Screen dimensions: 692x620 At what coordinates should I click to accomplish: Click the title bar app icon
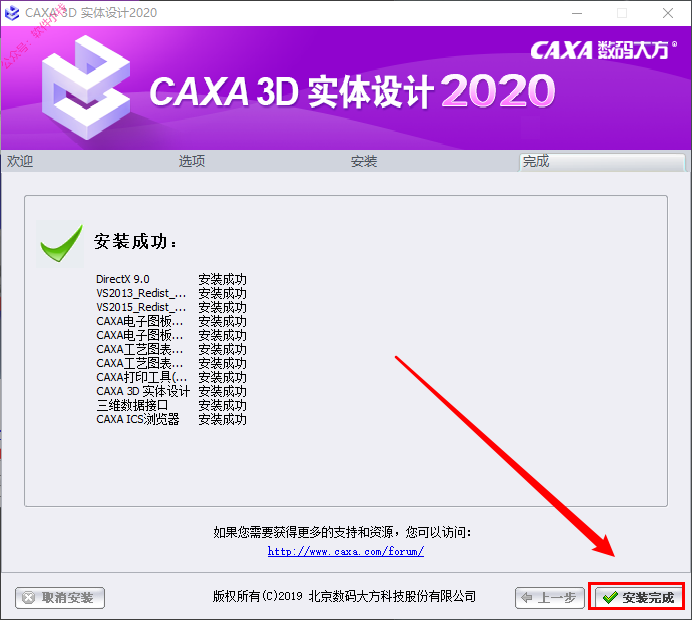click(12, 13)
